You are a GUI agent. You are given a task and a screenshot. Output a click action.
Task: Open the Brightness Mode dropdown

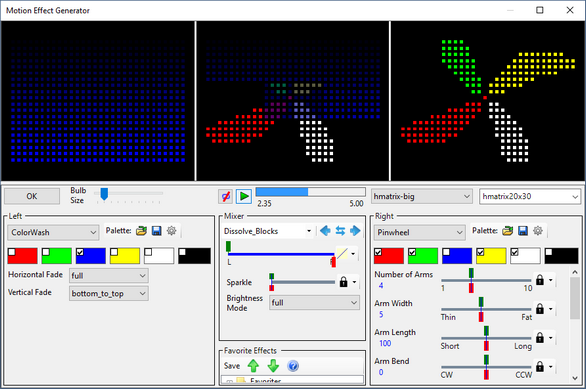point(314,303)
